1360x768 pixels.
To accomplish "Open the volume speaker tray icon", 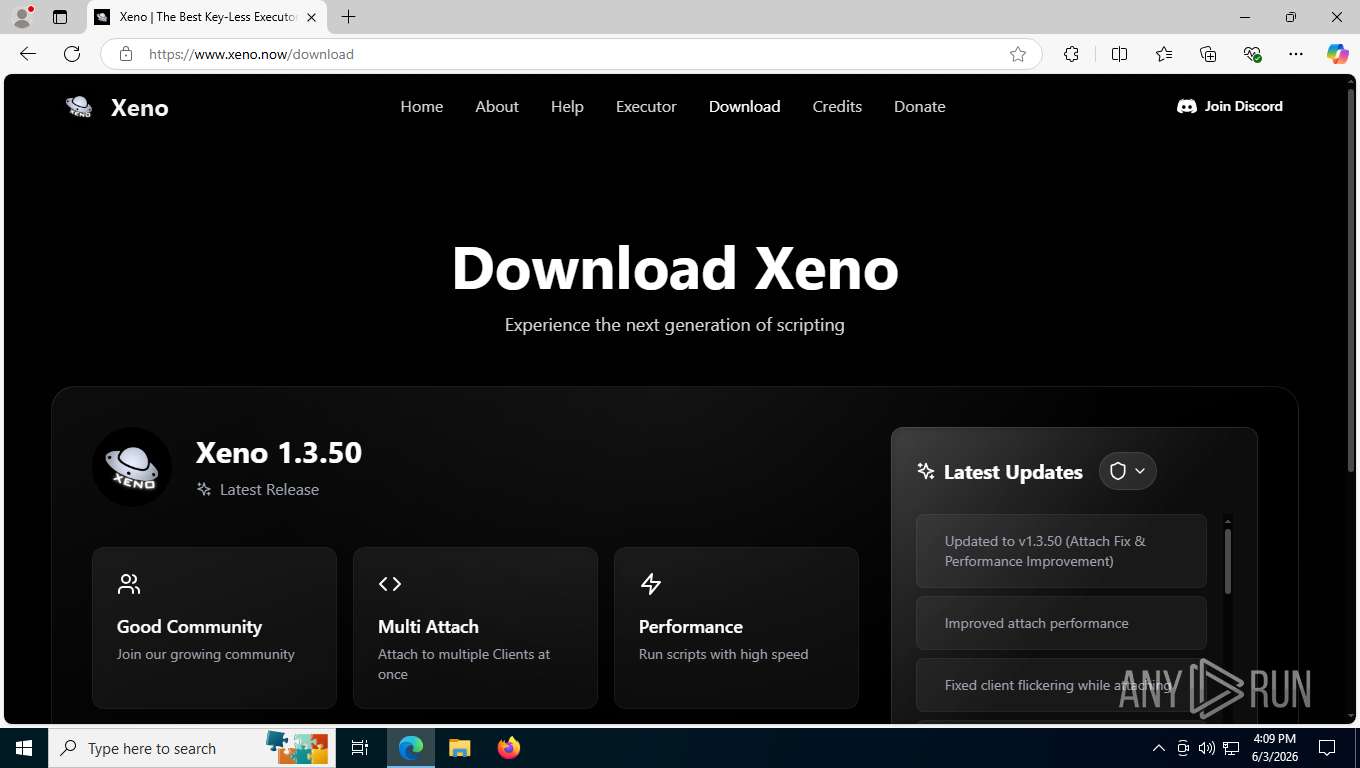I will pos(1207,748).
